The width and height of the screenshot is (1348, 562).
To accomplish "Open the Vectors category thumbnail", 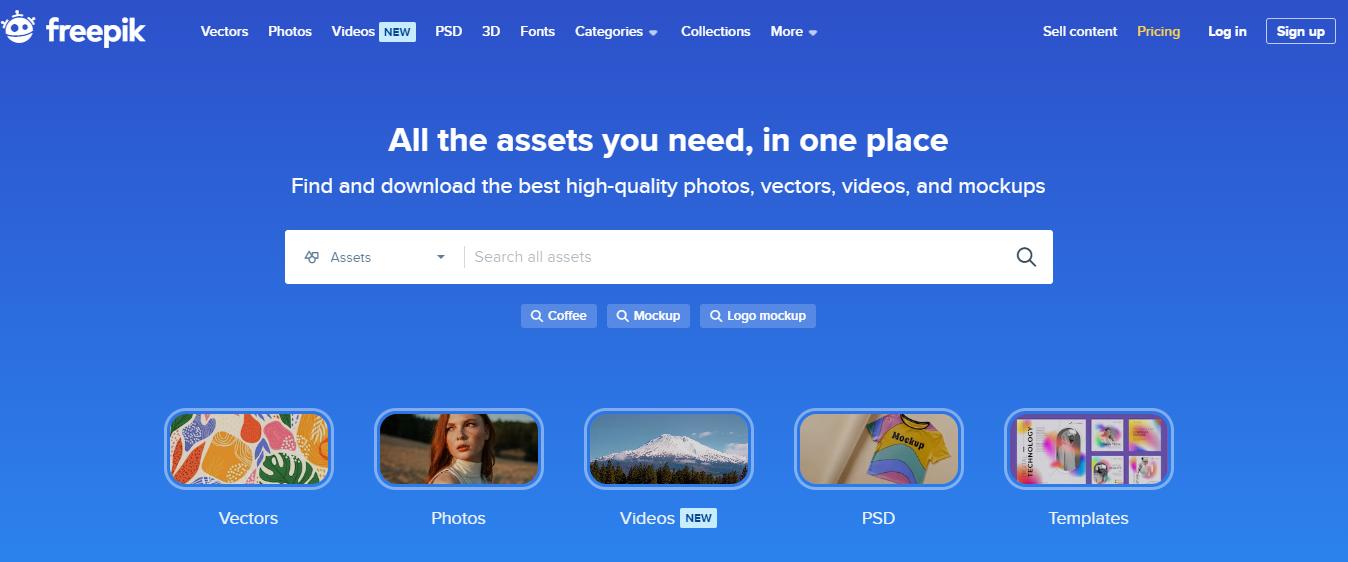I will click(249, 449).
